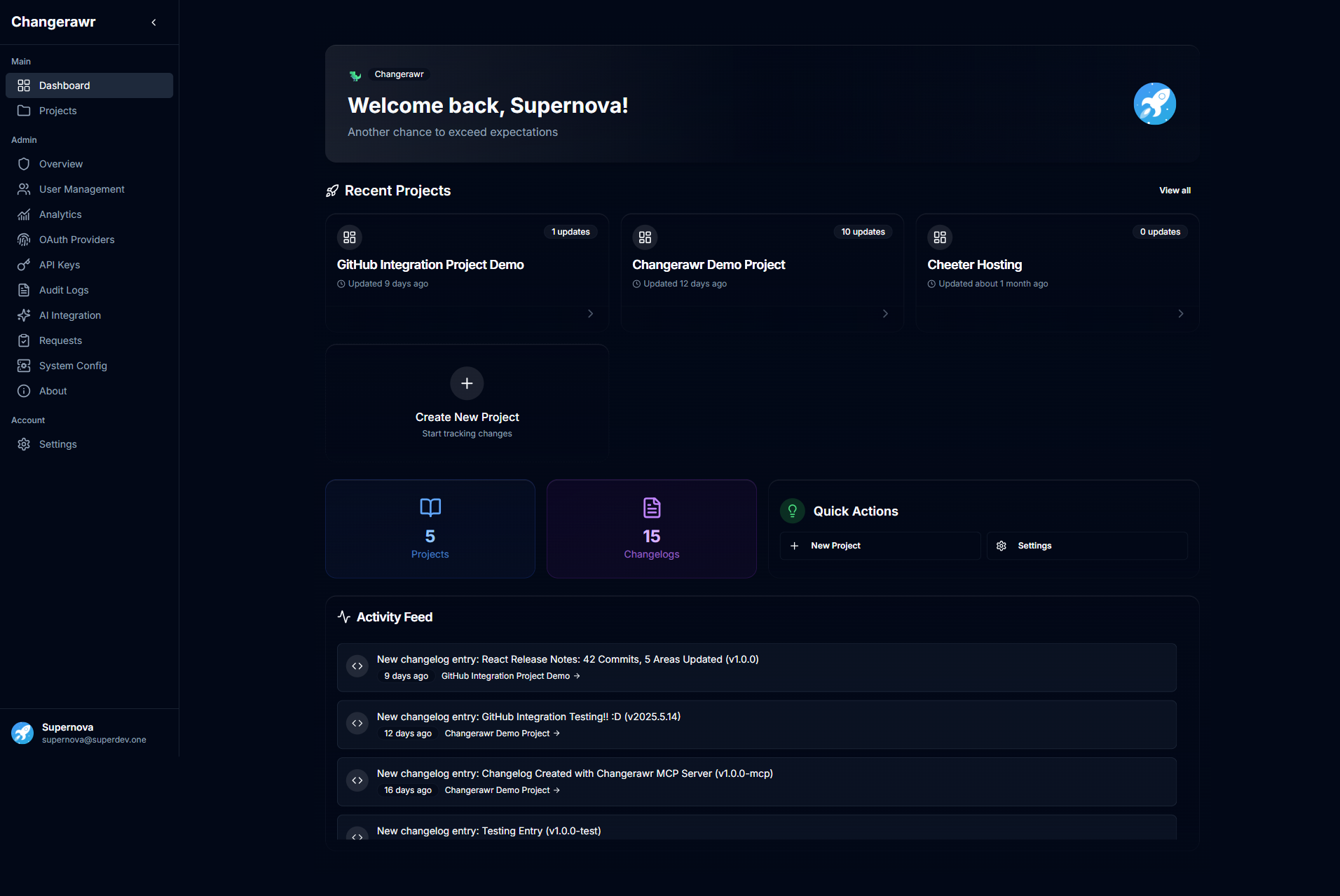This screenshot has height=896, width=1340.
Task: Expand the Cheeter Hosting card arrow
Action: click(x=1180, y=314)
